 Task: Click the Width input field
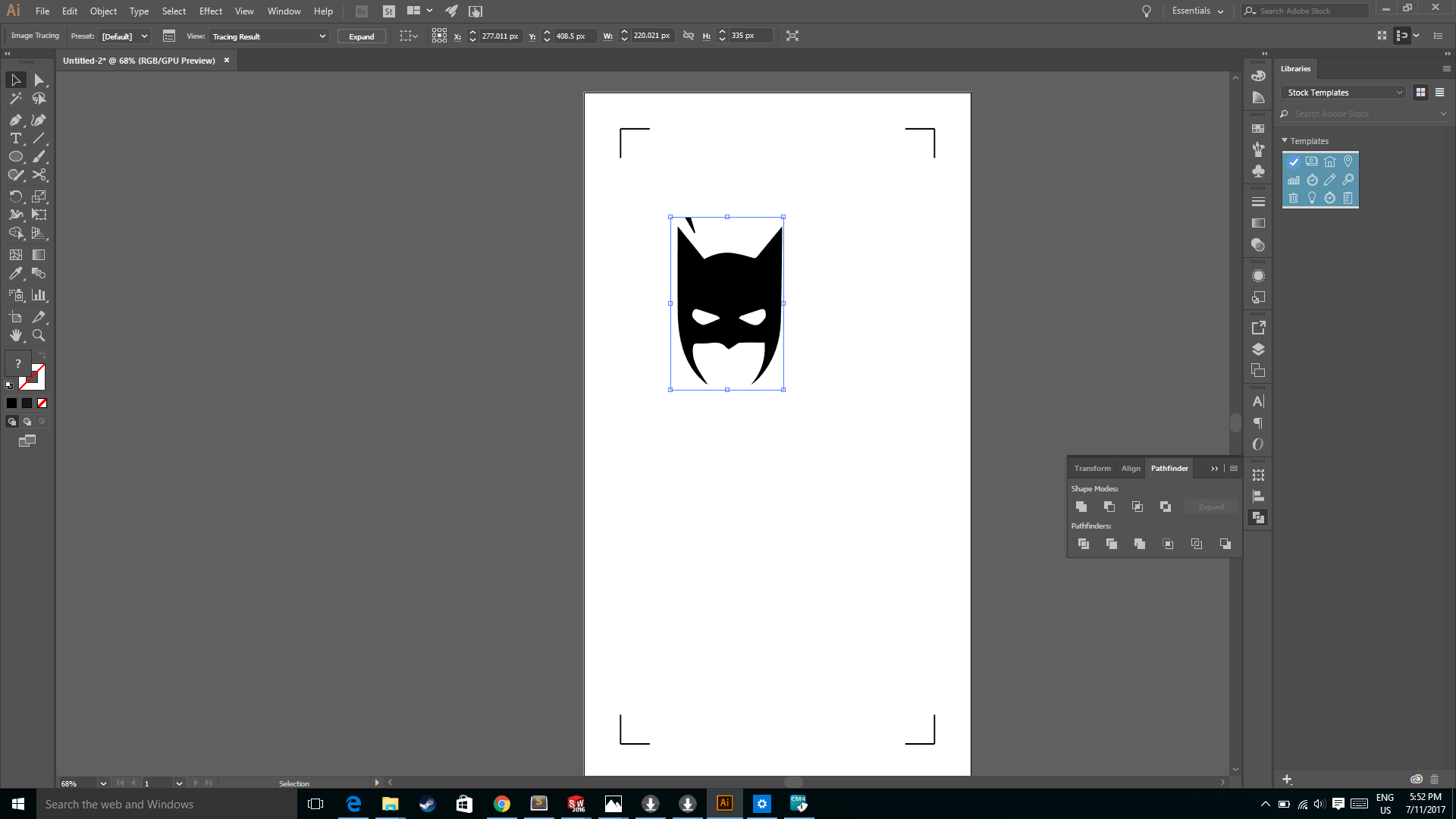click(x=652, y=36)
